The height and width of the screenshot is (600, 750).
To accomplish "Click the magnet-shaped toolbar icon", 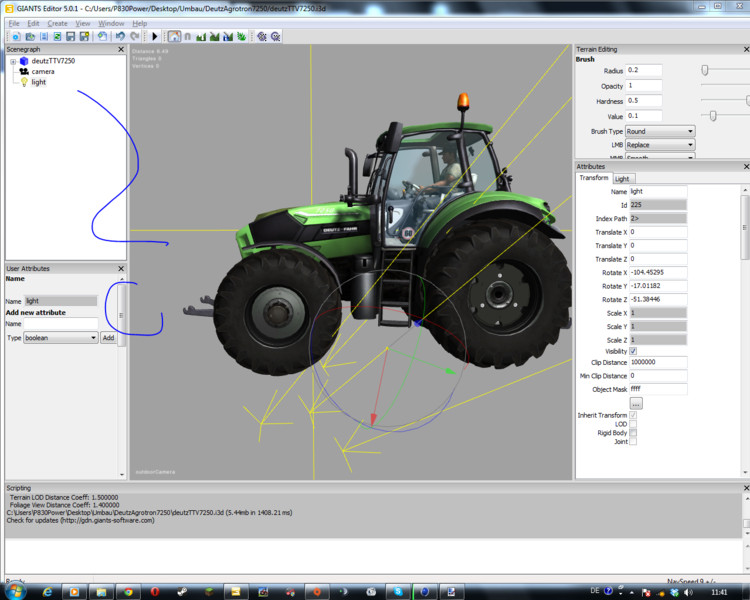I will click(x=188, y=36).
